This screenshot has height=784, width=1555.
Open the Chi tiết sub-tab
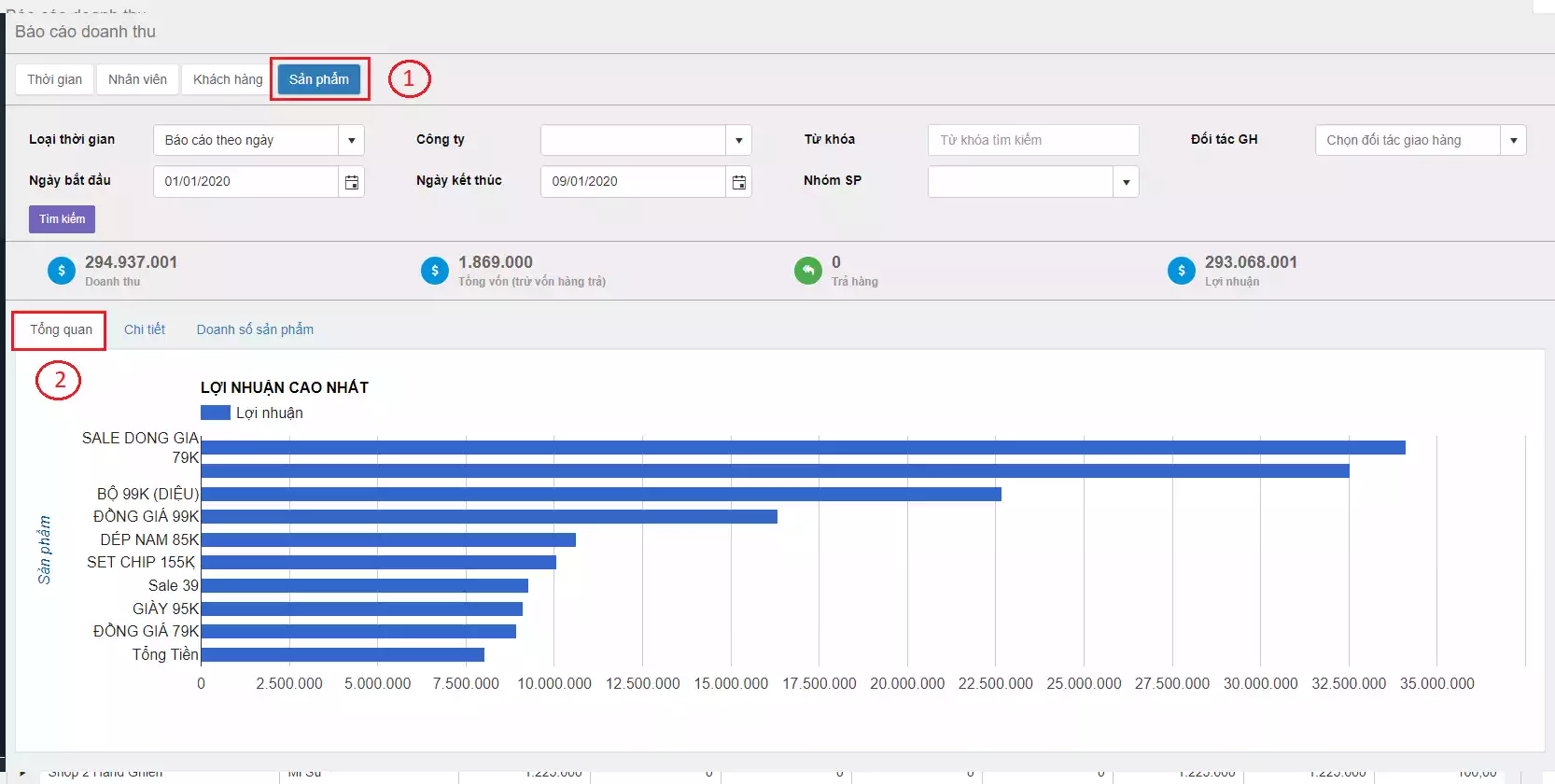click(x=145, y=329)
